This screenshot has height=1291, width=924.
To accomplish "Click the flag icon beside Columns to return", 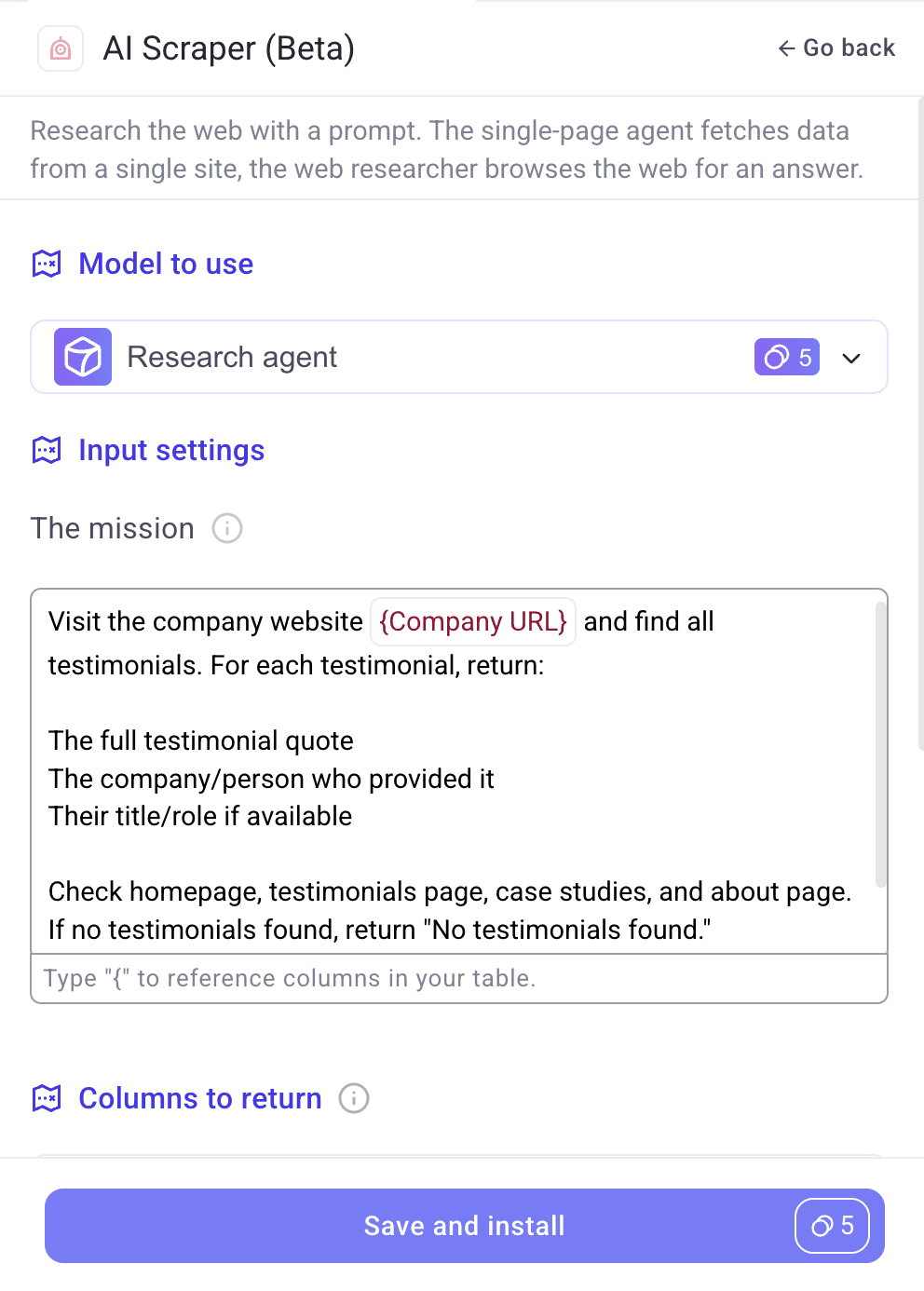I will [x=47, y=1098].
